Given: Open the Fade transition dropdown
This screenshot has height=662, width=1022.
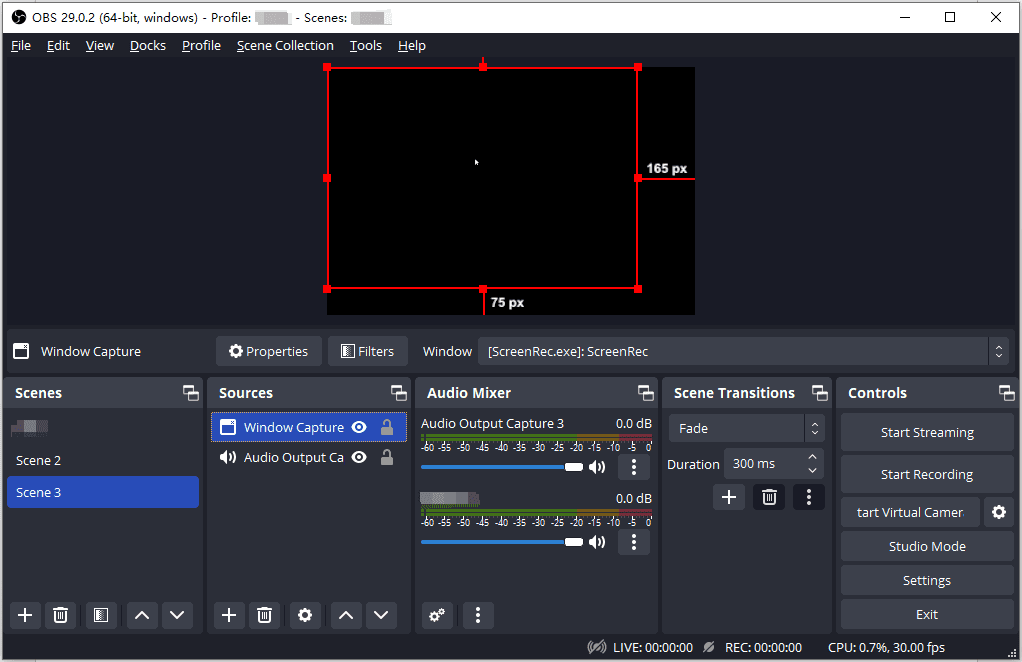Looking at the screenshot, I should click(x=746, y=428).
